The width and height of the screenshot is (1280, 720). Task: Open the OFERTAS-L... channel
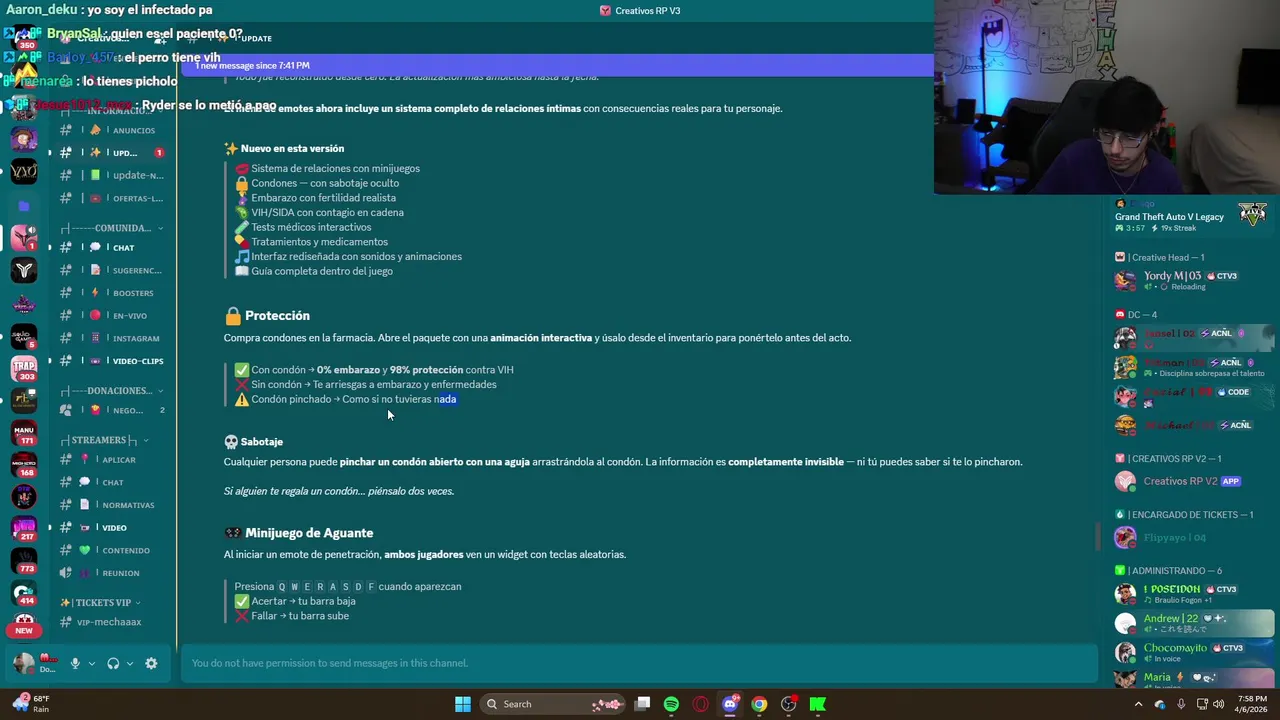click(112, 198)
